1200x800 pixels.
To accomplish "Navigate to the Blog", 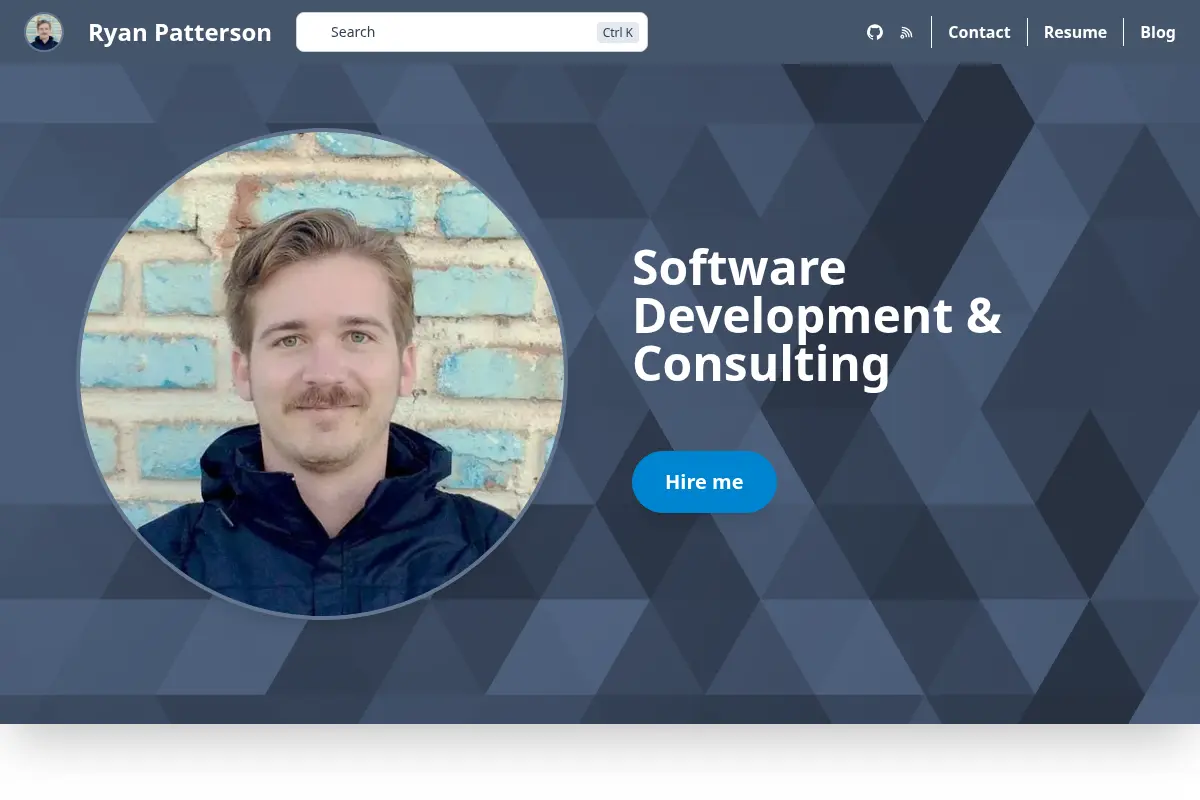I will click(x=1158, y=32).
